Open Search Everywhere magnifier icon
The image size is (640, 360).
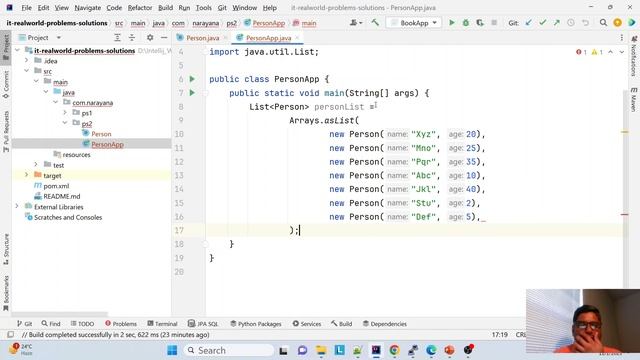point(603,23)
